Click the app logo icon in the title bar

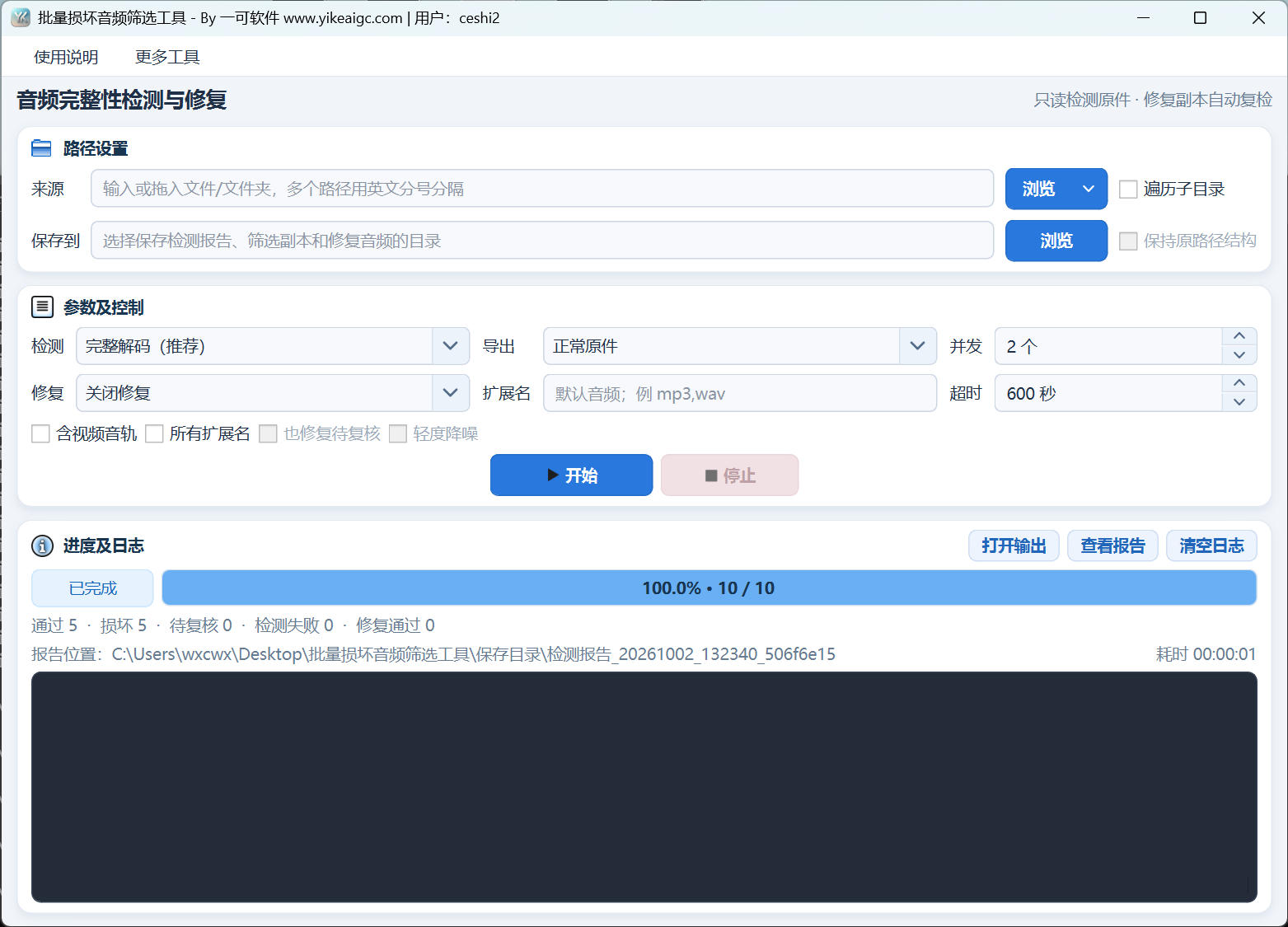pyautogui.click(x=21, y=17)
